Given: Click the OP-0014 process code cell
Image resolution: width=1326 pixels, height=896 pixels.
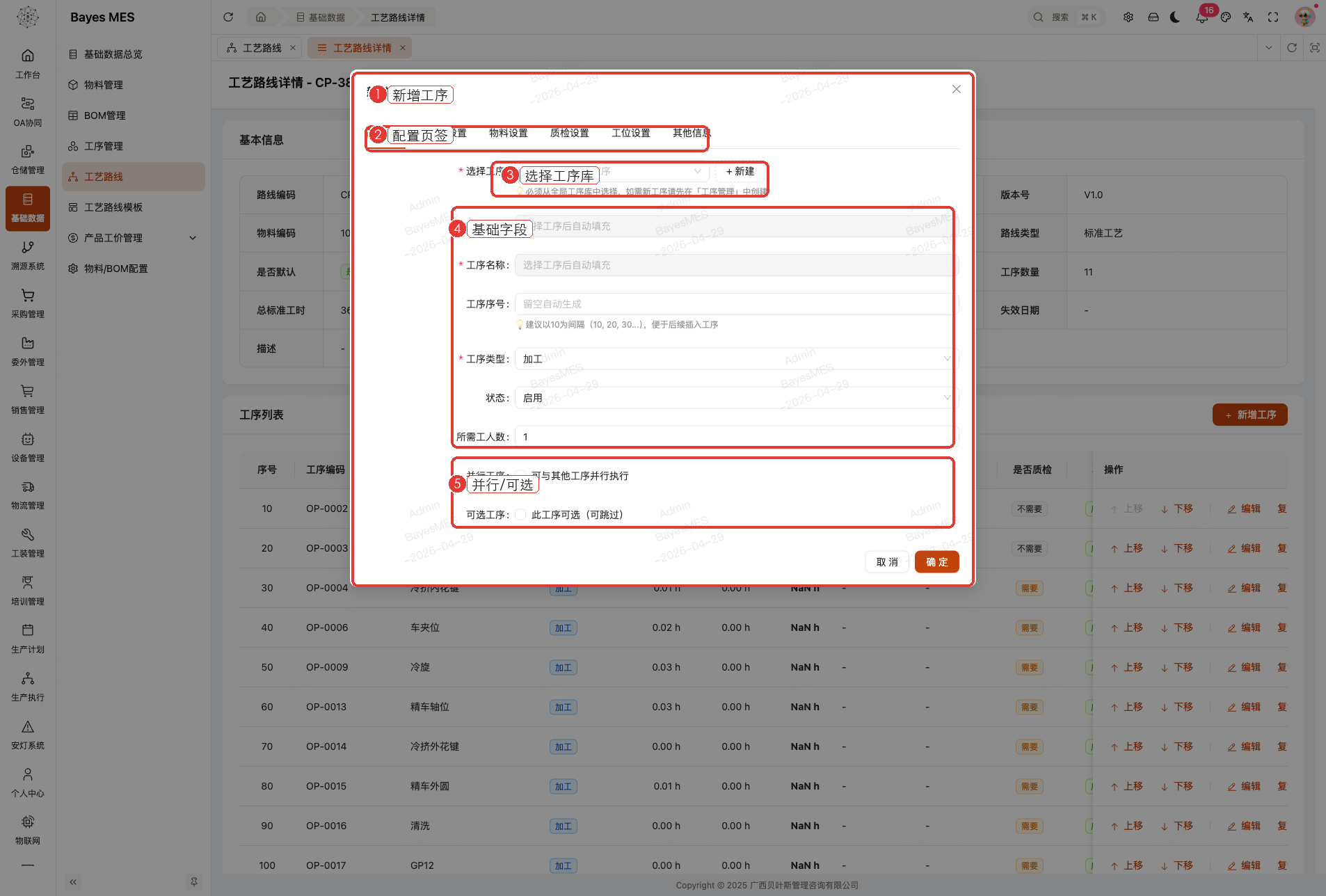Looking at the screenshot, I should coord(326,746).
